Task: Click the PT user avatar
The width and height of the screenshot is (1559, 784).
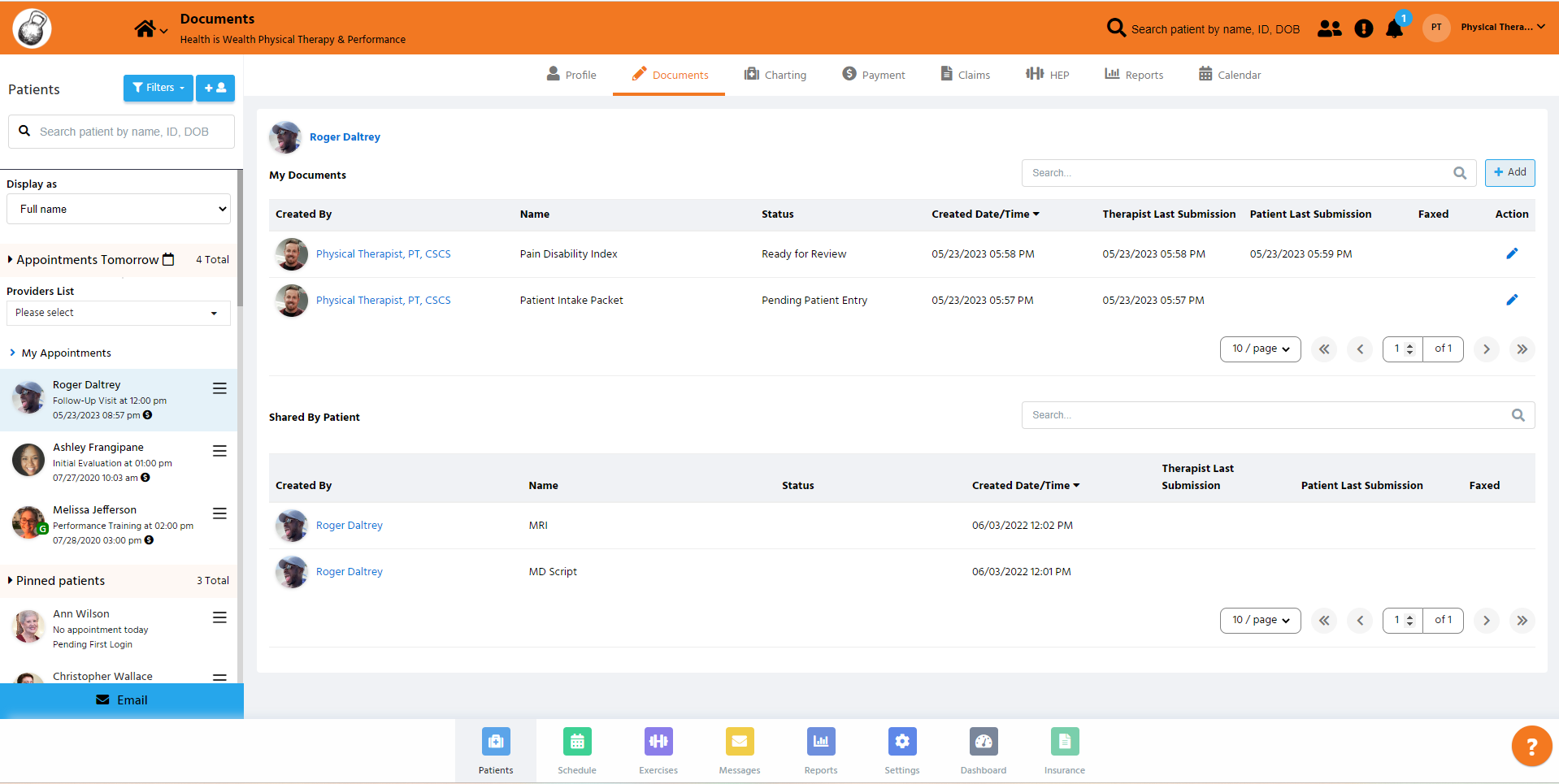Action: [x=1436, y=28]
